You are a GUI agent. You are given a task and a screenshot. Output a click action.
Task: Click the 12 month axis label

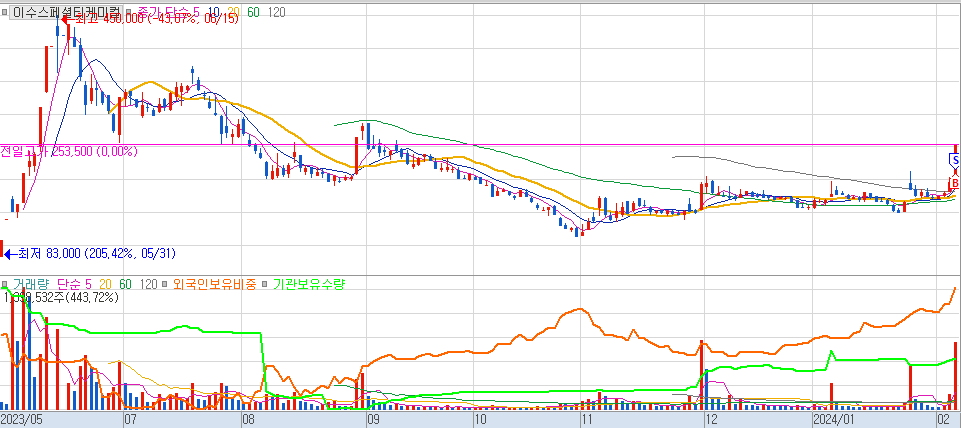coord(711,421)
